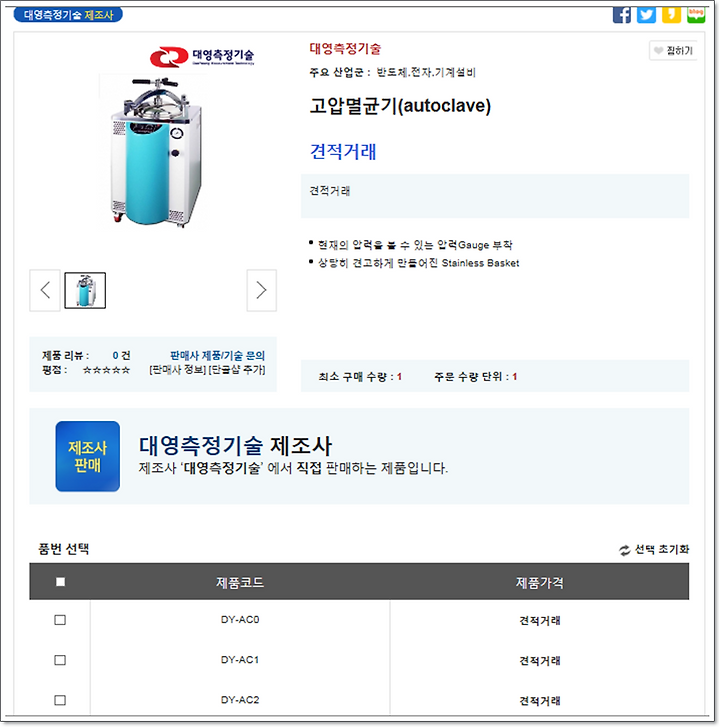Image resolution: width=720 pixels, height=727 pixels.
Task: Share the product via the Twitter icon
Action: tap(646, 14)
